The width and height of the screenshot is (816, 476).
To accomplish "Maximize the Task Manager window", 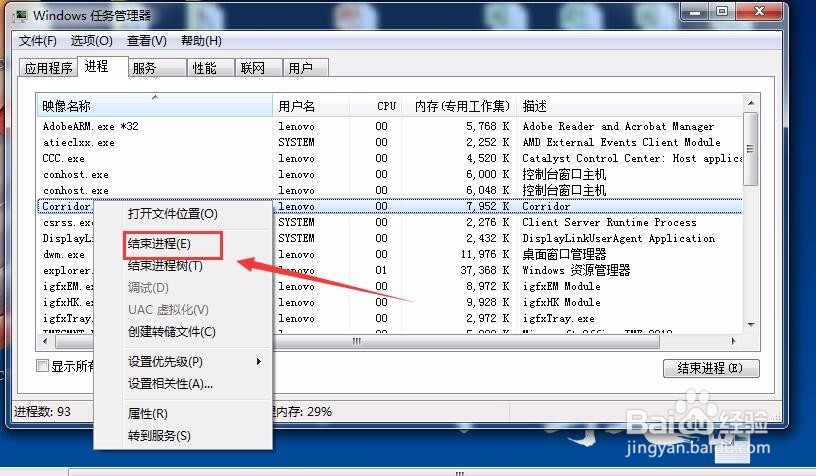I will (722, 11).
